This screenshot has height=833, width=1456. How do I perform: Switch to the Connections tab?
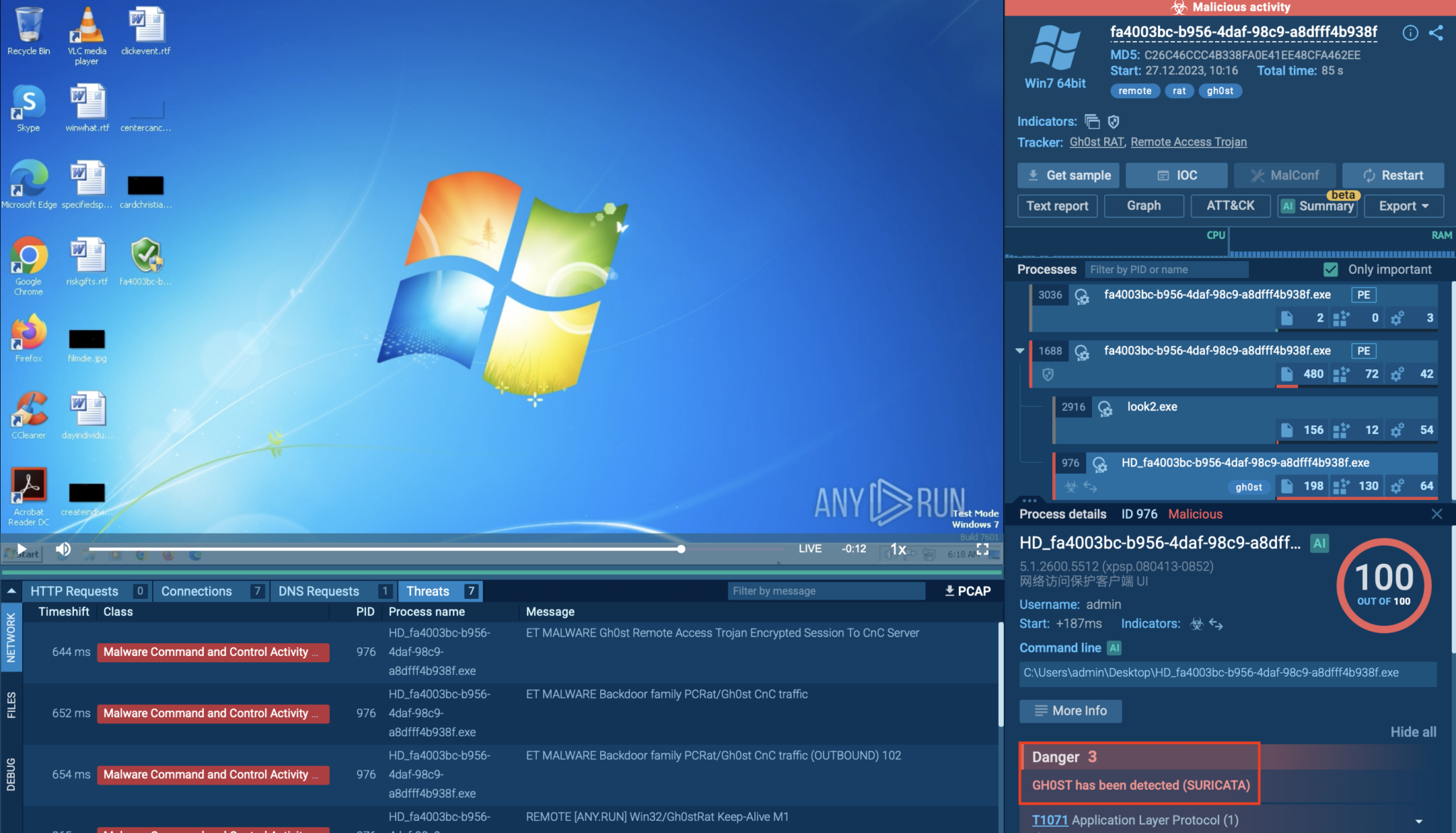pos(196,591)
